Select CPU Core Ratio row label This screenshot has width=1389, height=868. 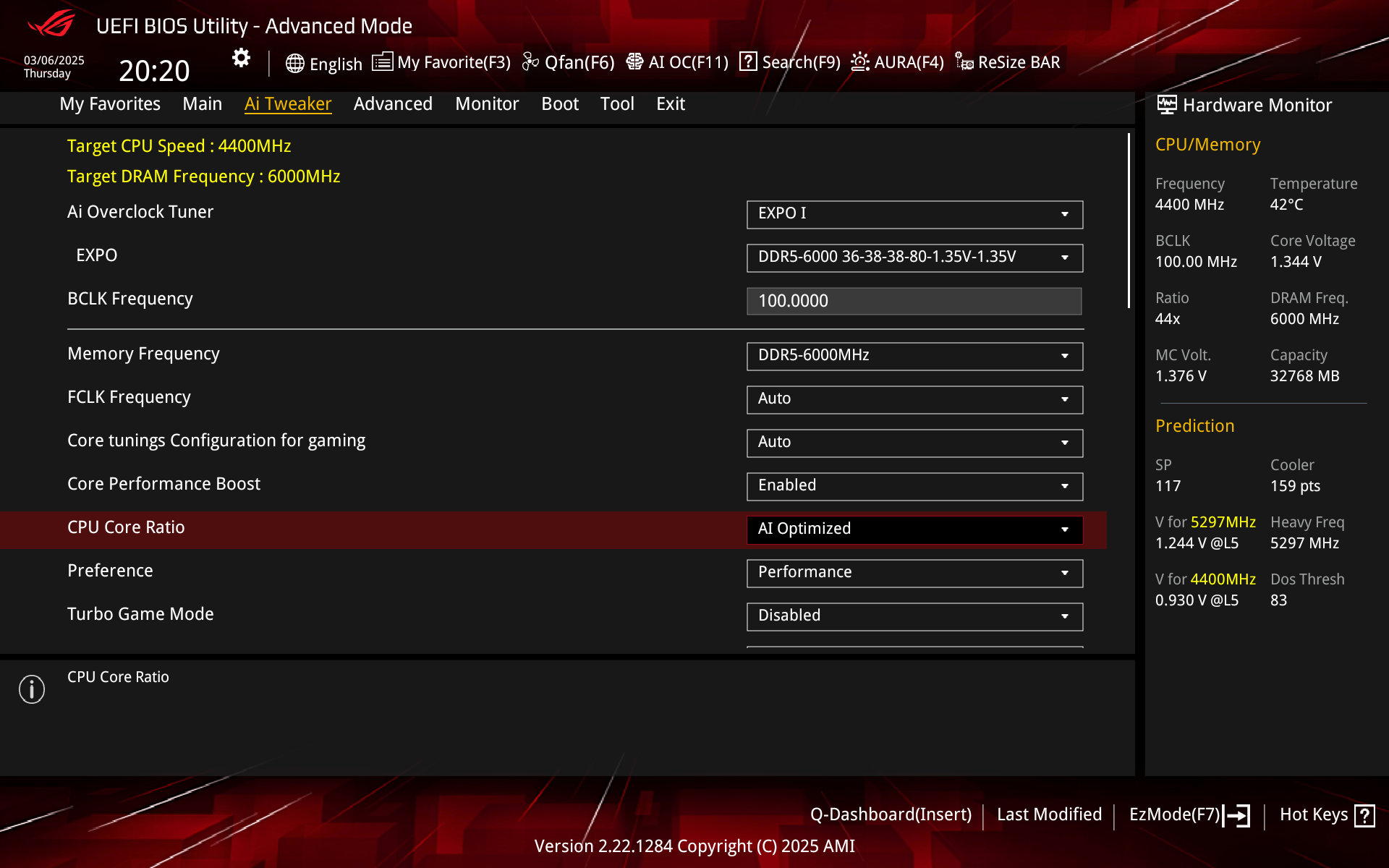[126, 527]
